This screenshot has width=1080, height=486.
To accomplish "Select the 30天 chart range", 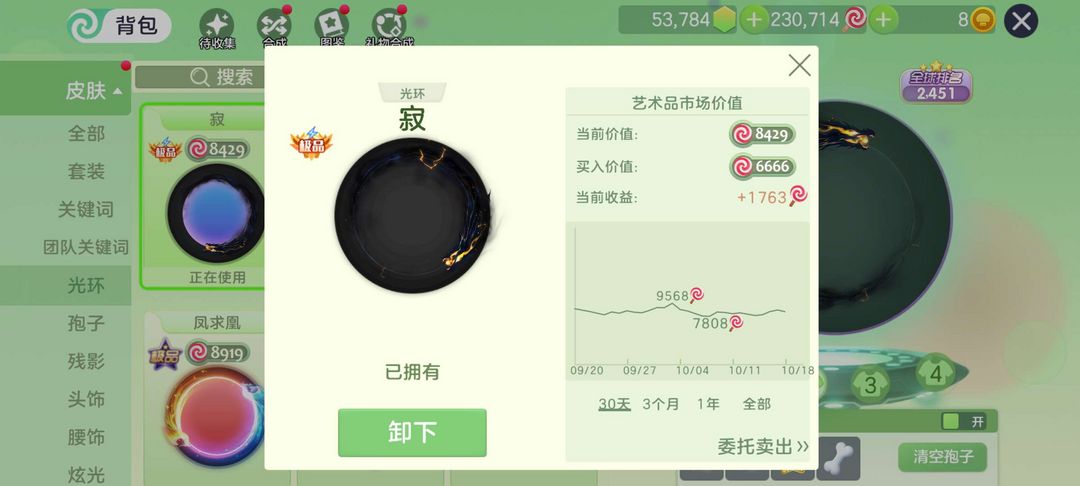I will [x=614, y=404].
